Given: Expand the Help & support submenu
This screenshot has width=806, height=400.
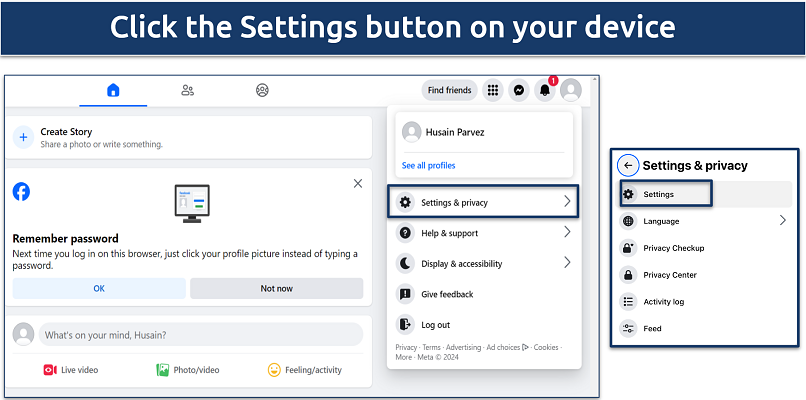Looking at the screenshot, I should click(484, 233).
